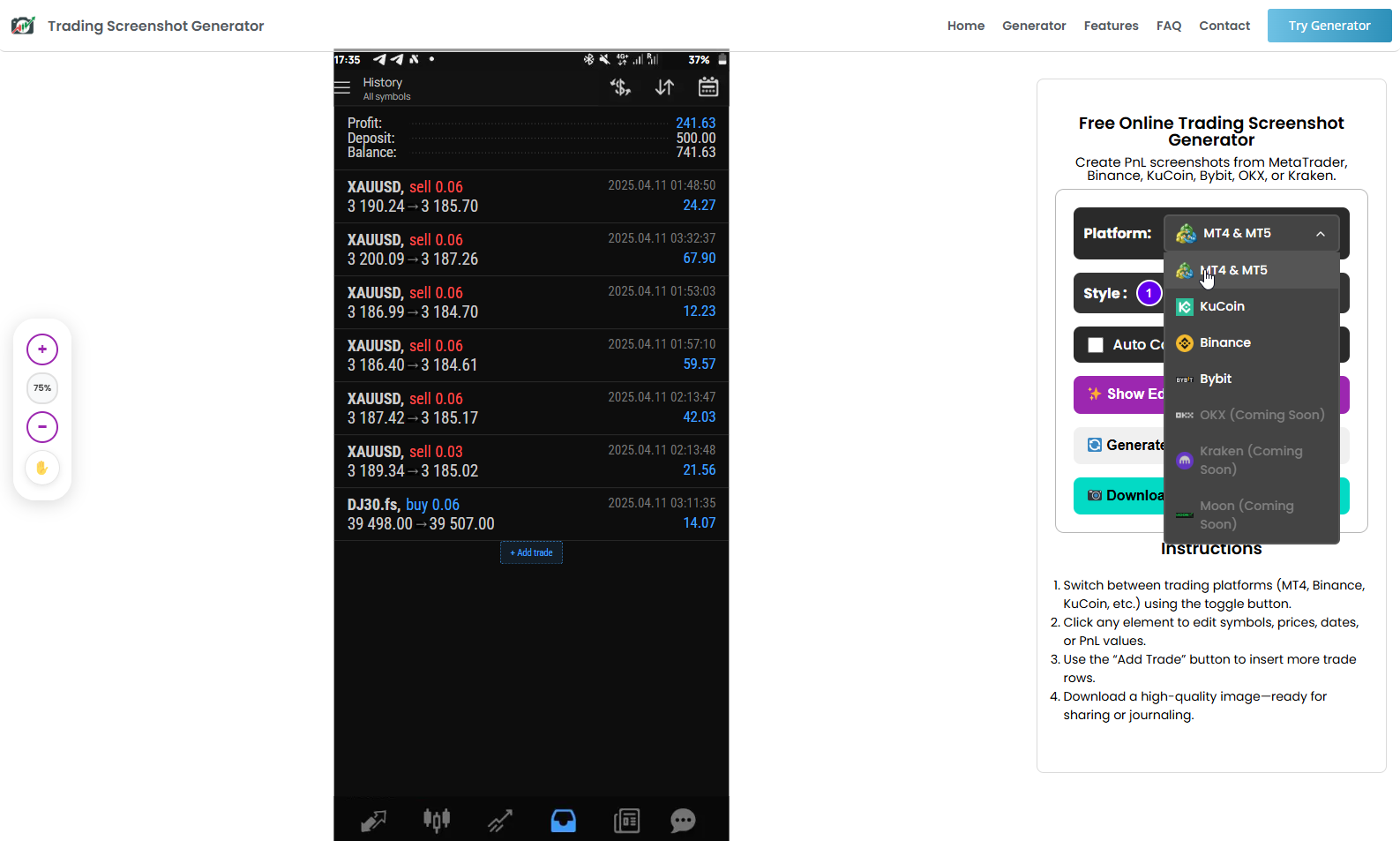This screenshot has width=1400, height=841.
Task: Click the All symbols subtitle
Action: point(386,97)
